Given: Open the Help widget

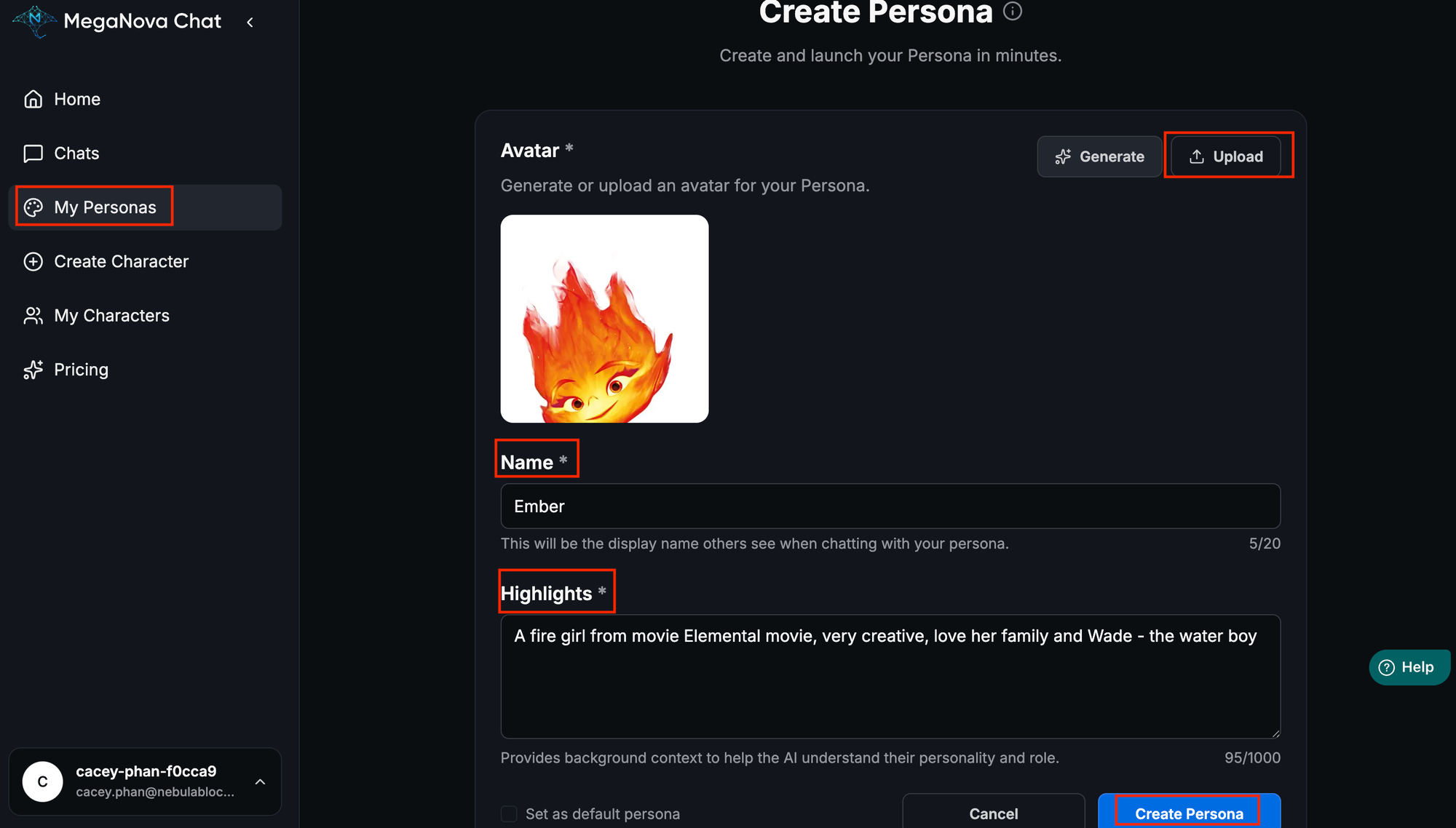Looking at the screenshot, I should pos(1408,667).
